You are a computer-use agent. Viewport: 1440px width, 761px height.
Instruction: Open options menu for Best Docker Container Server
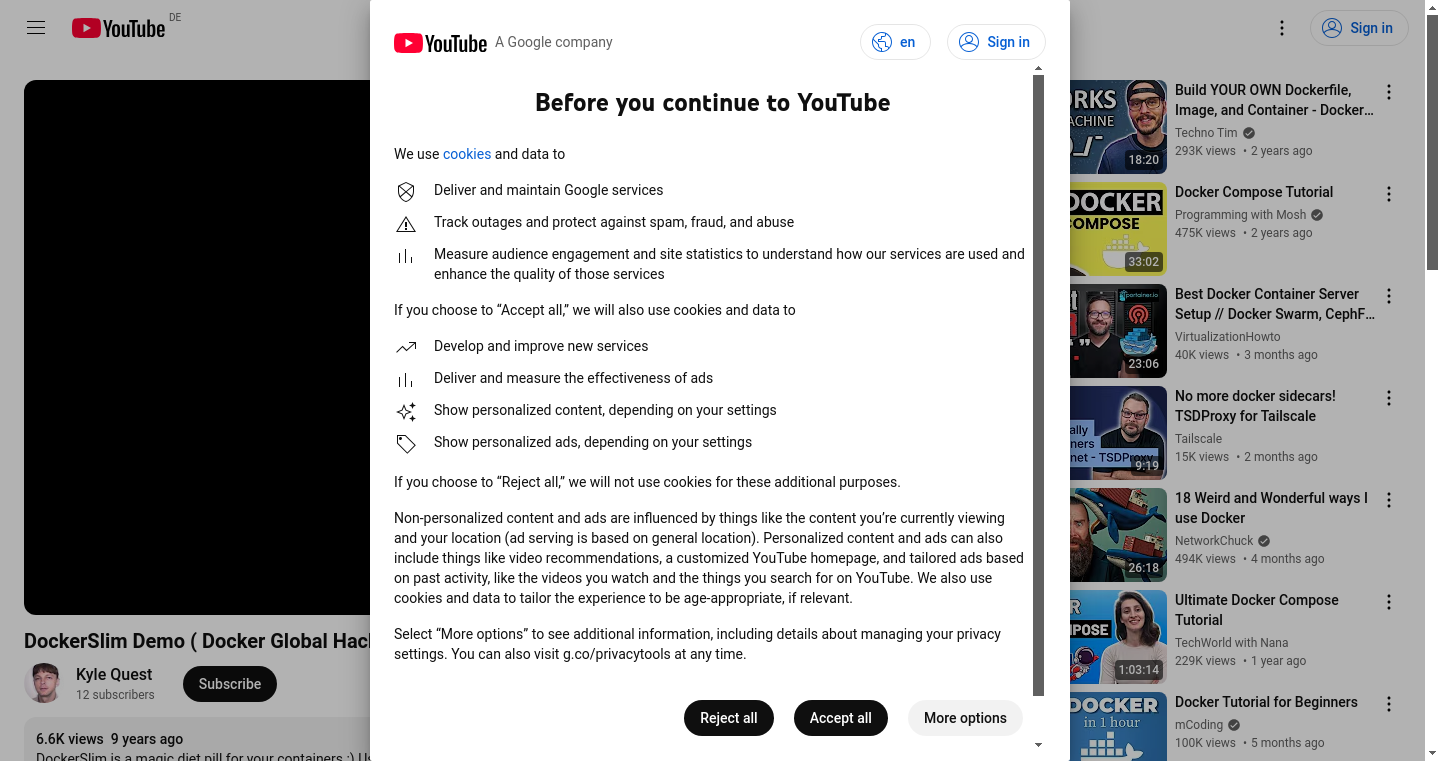point(1388,296)
